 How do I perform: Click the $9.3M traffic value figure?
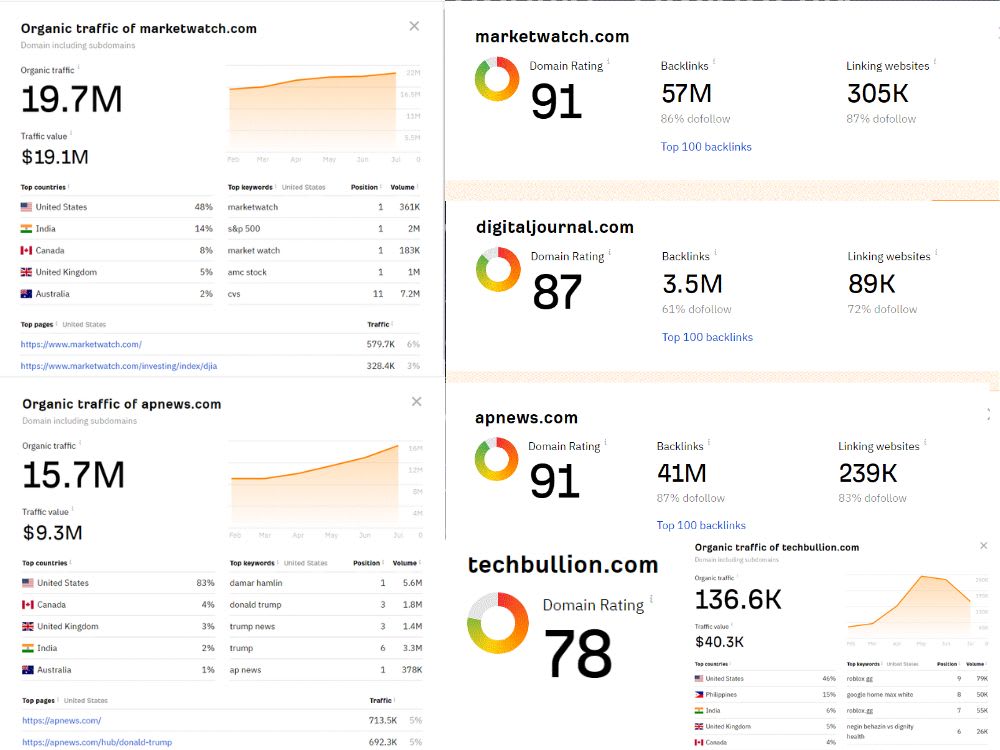[52, 533]
